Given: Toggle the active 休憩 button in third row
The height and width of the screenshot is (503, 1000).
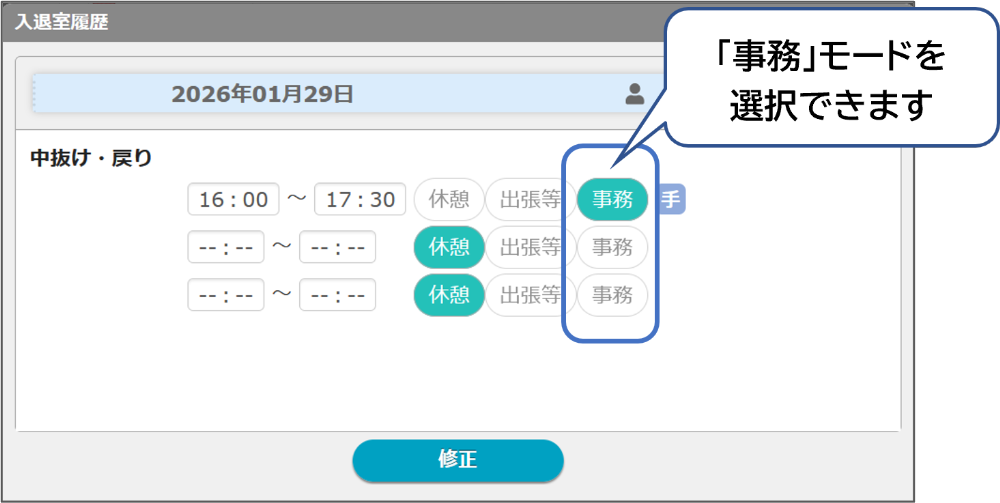Looking at the screenshot, I should (449, 295).
